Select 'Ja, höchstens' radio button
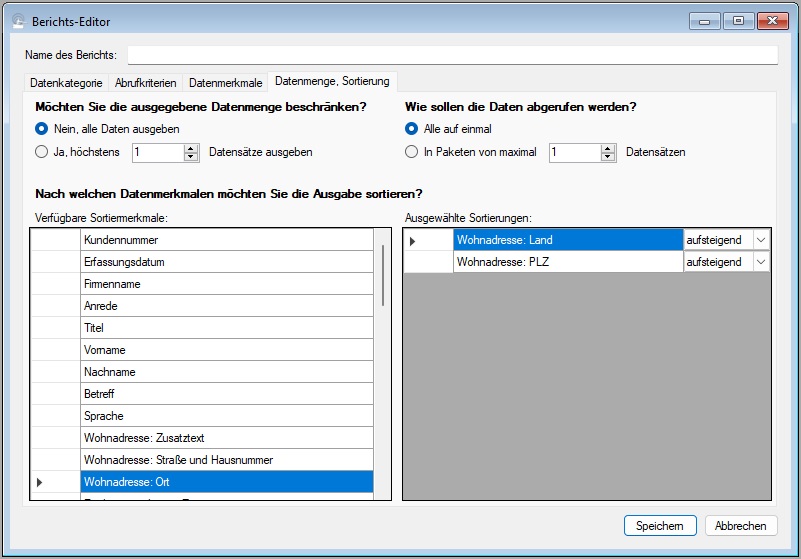The height and width of the screenshot is (559, 801). pyautogui.click(x=42, y=153)
